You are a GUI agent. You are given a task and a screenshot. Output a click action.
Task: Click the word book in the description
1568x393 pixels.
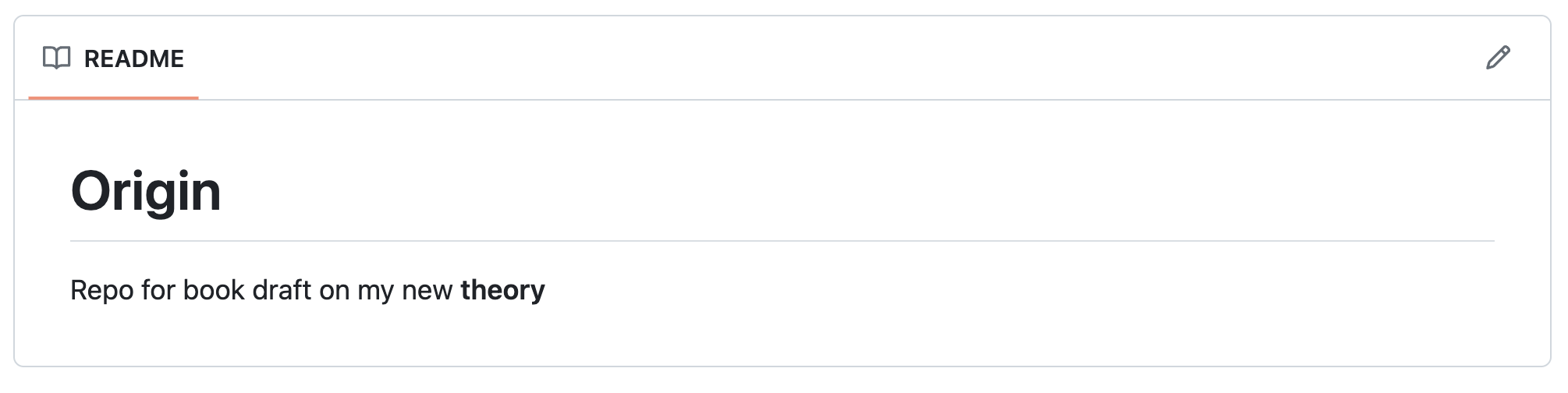213,290
